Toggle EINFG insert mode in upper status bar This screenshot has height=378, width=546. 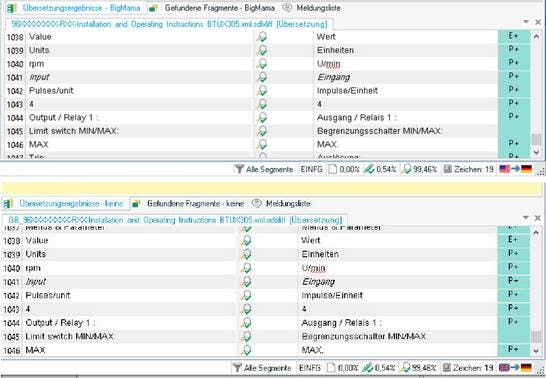coord(312,170)
